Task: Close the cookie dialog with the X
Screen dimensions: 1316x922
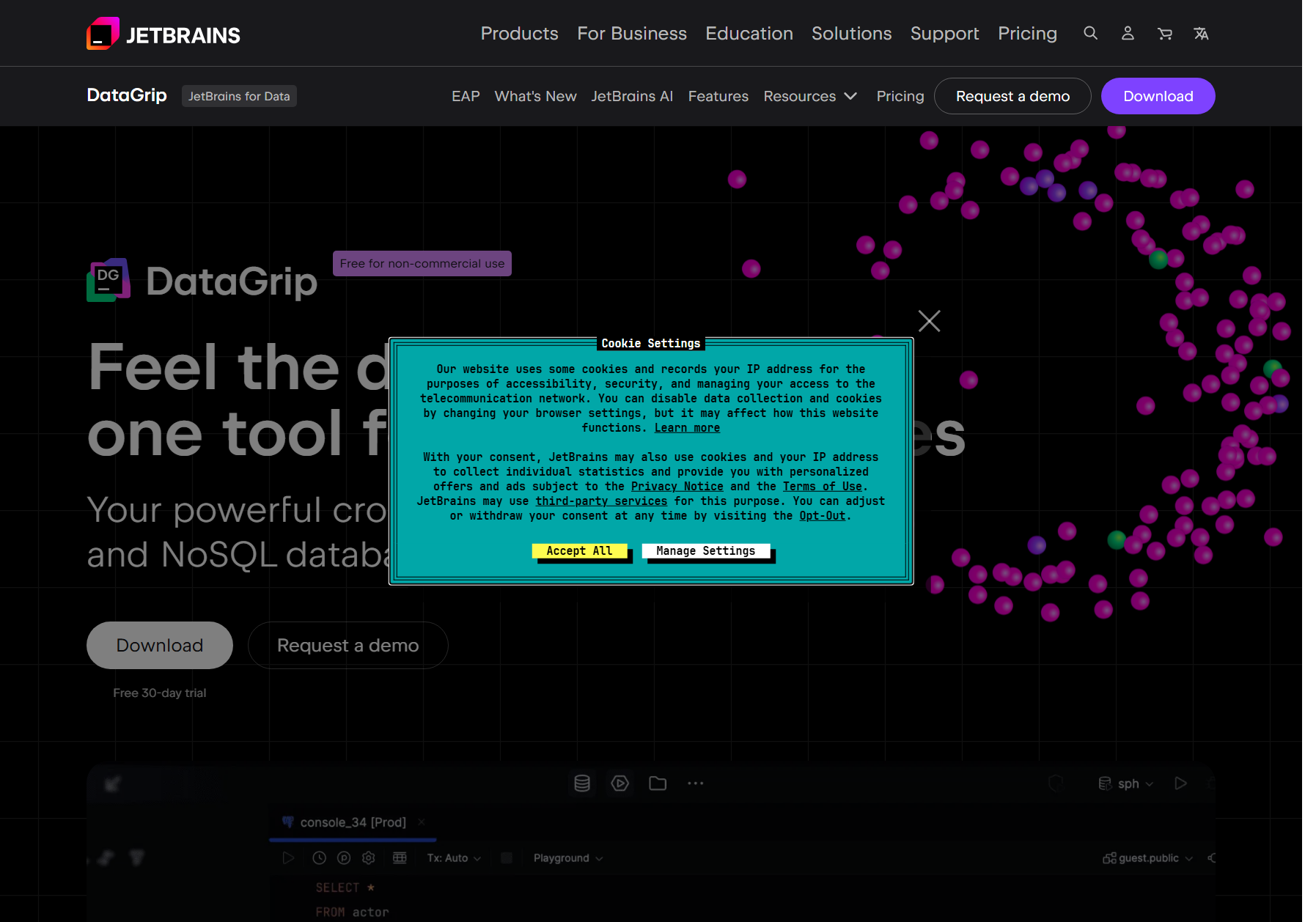Action: [x=929, y=320]
